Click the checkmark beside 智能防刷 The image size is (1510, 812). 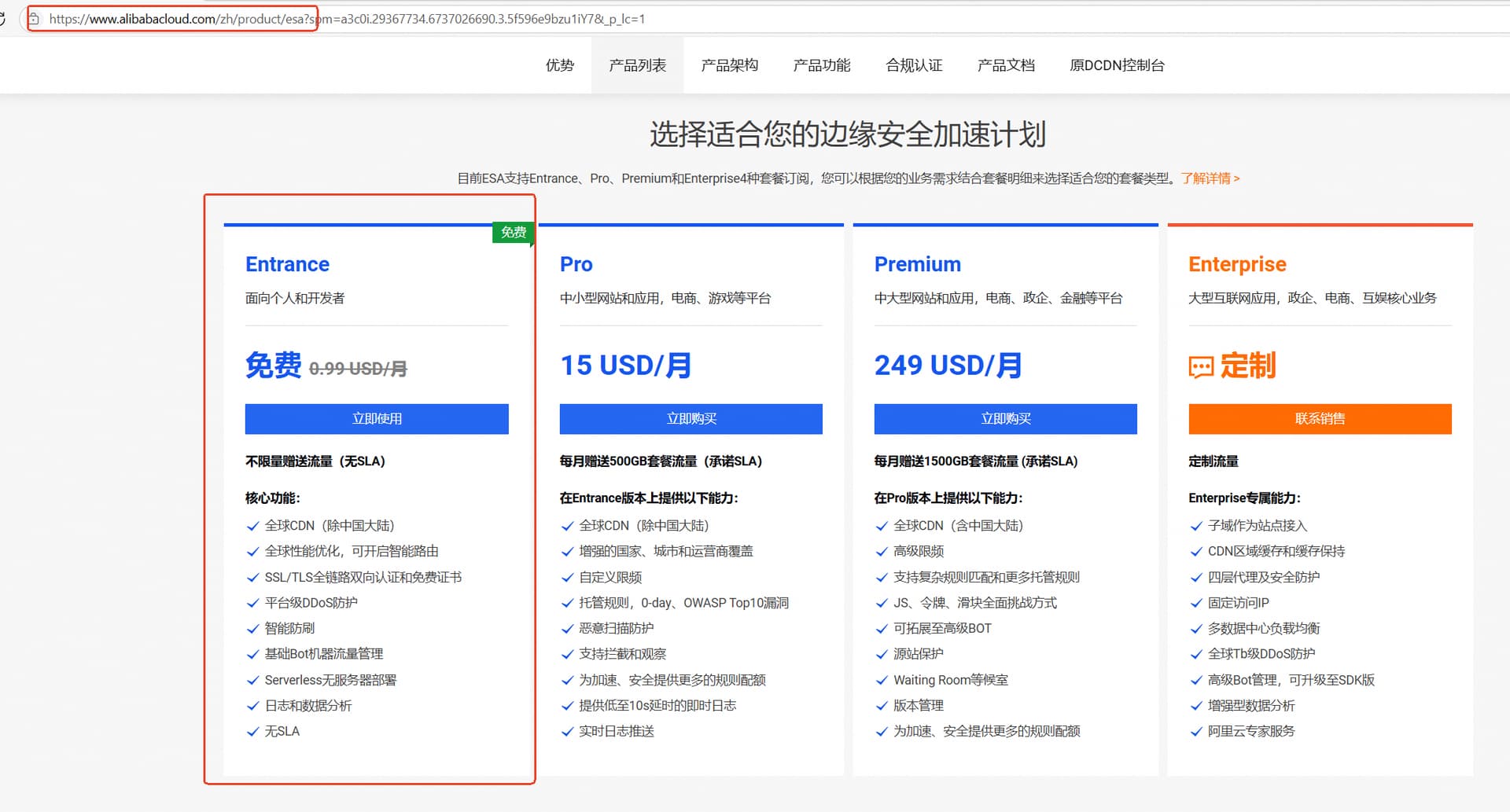point(252,629)
